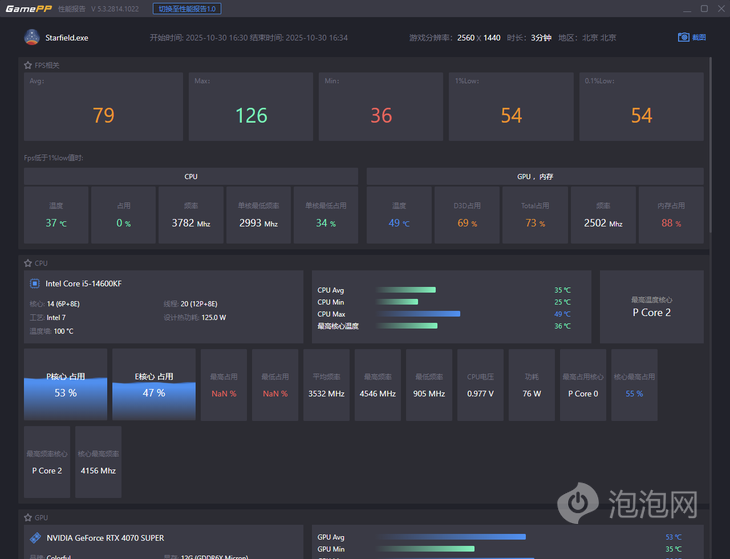Click the GamePP logo in the title bar
This screenshot has height=559, width=730.
pyautogui.click(x=28, y=8)
